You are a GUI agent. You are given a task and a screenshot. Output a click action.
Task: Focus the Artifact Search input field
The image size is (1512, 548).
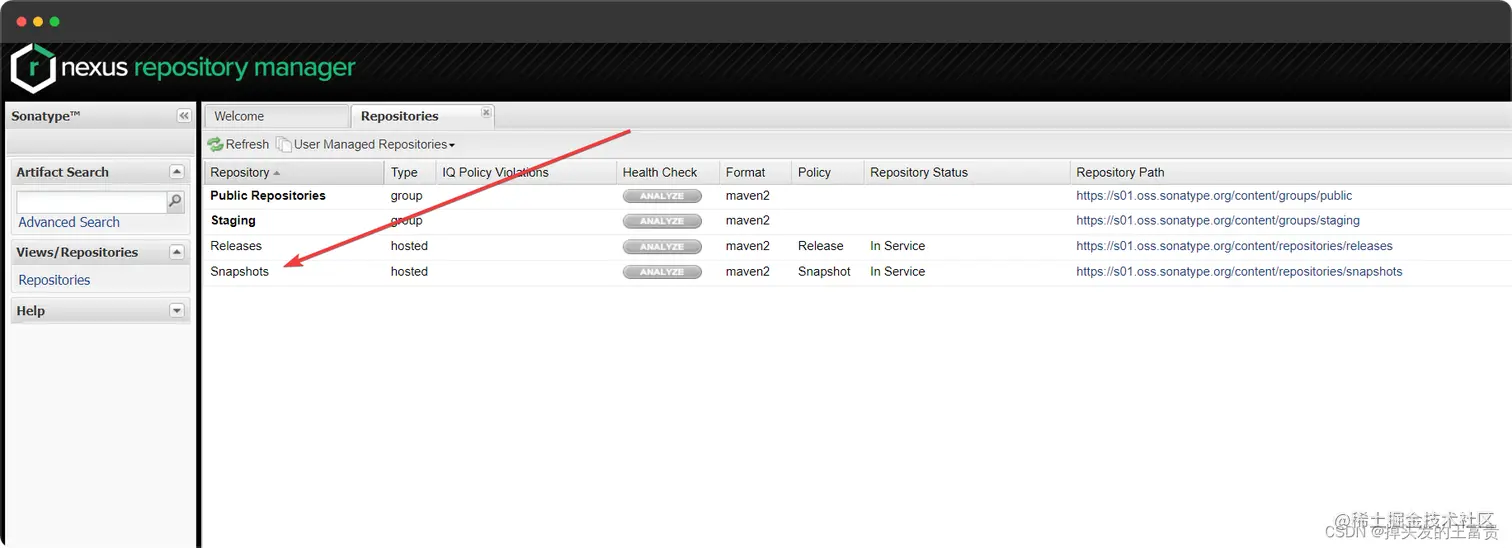click(91, 202)
